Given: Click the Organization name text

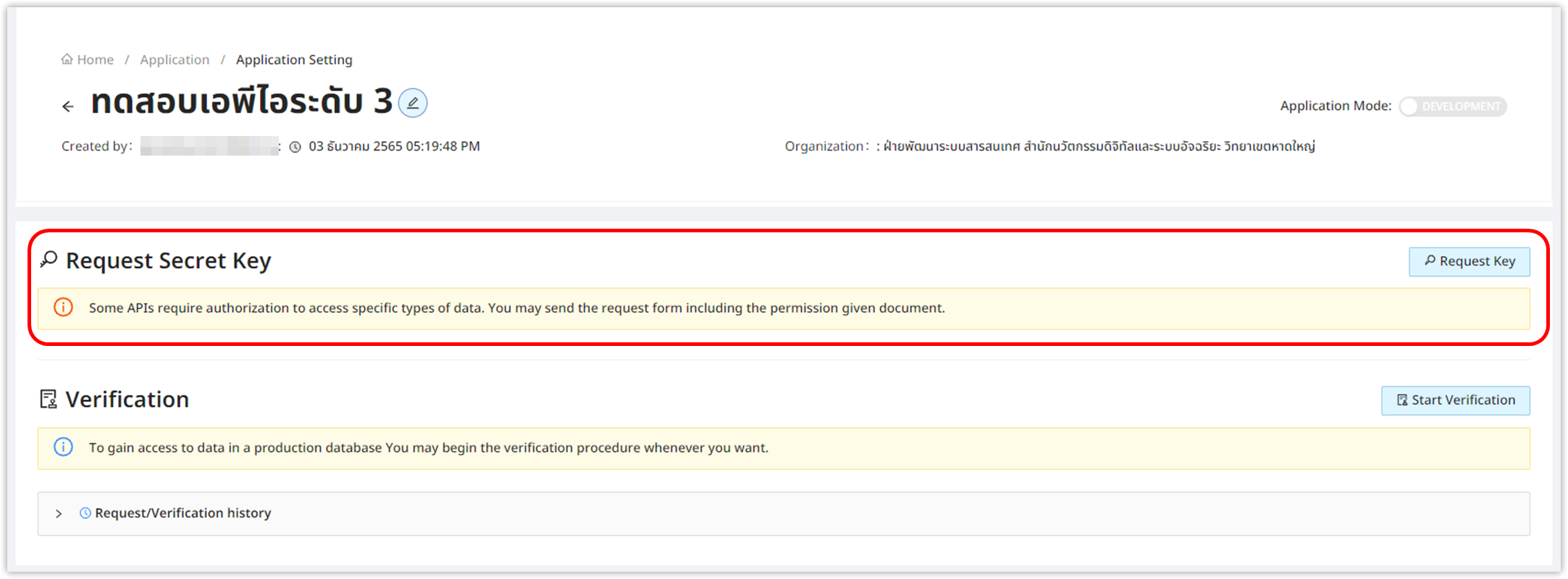Looking at the screenshot, I should [1099, 146].
